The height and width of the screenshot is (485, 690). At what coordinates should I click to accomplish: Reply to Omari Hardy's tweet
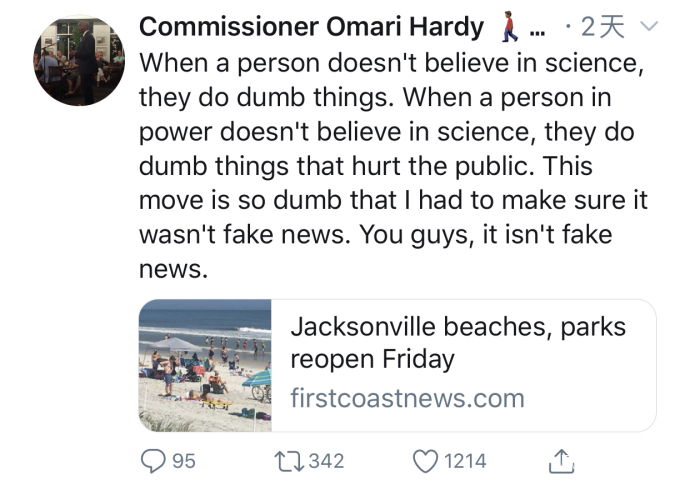coord(155,461)
